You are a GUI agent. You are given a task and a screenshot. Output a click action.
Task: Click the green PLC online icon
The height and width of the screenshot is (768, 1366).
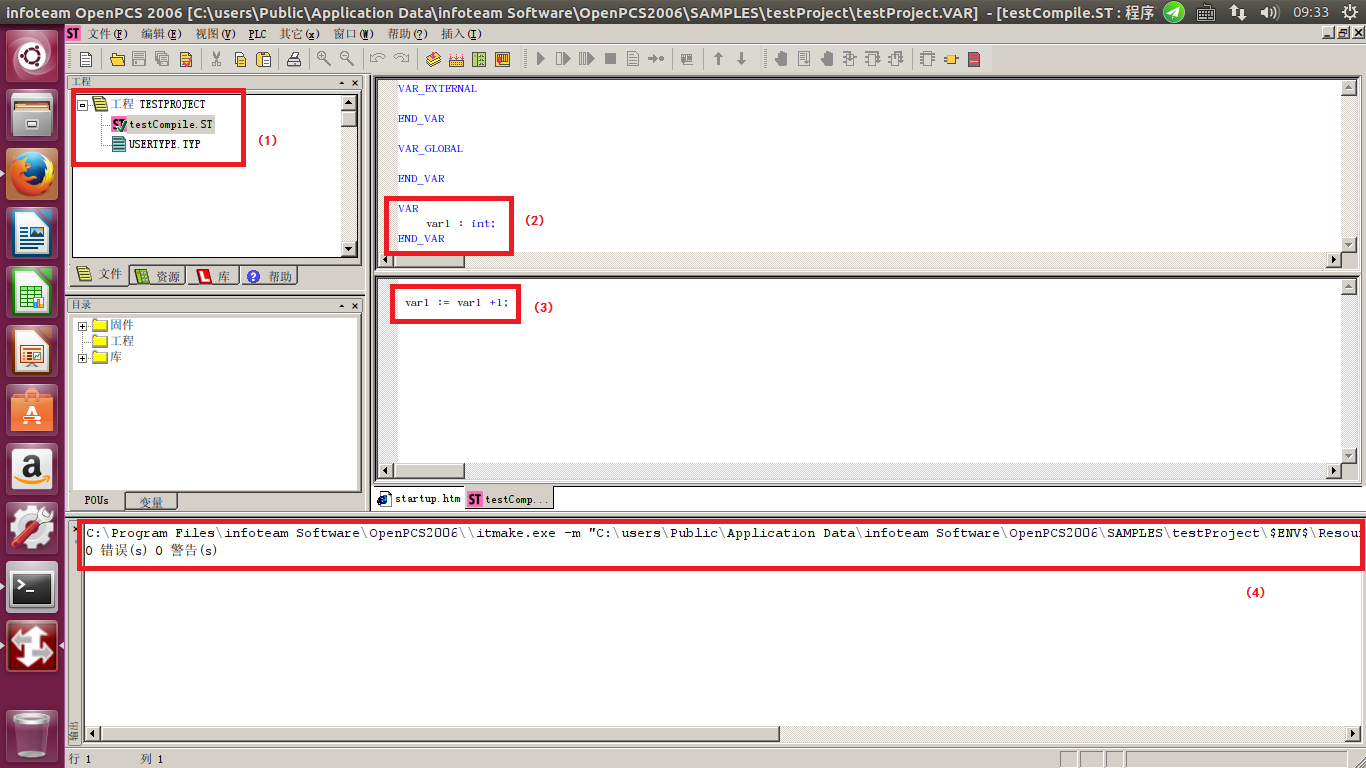(x=479, y=59)
